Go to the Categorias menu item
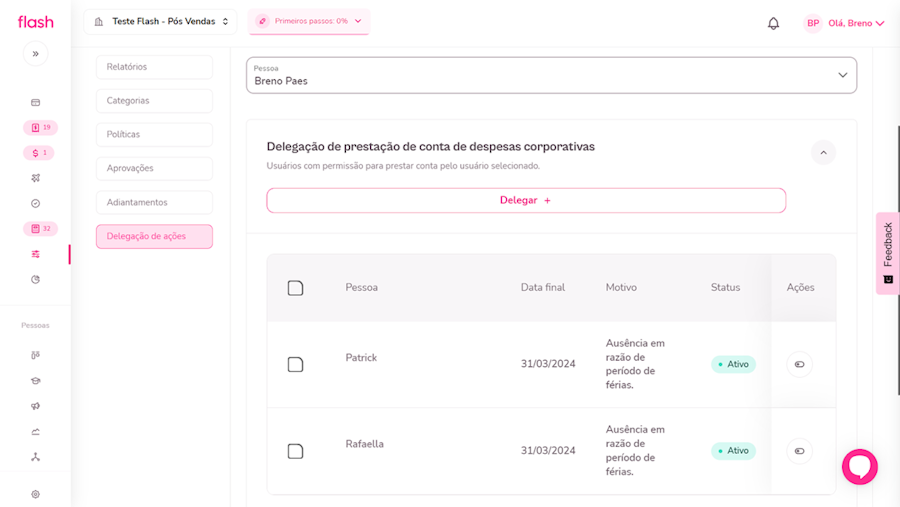 (x=154, y=101)
